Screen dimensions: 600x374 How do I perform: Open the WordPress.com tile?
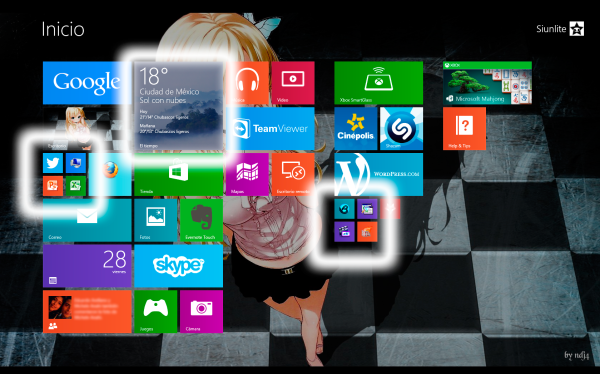point(378,175)
